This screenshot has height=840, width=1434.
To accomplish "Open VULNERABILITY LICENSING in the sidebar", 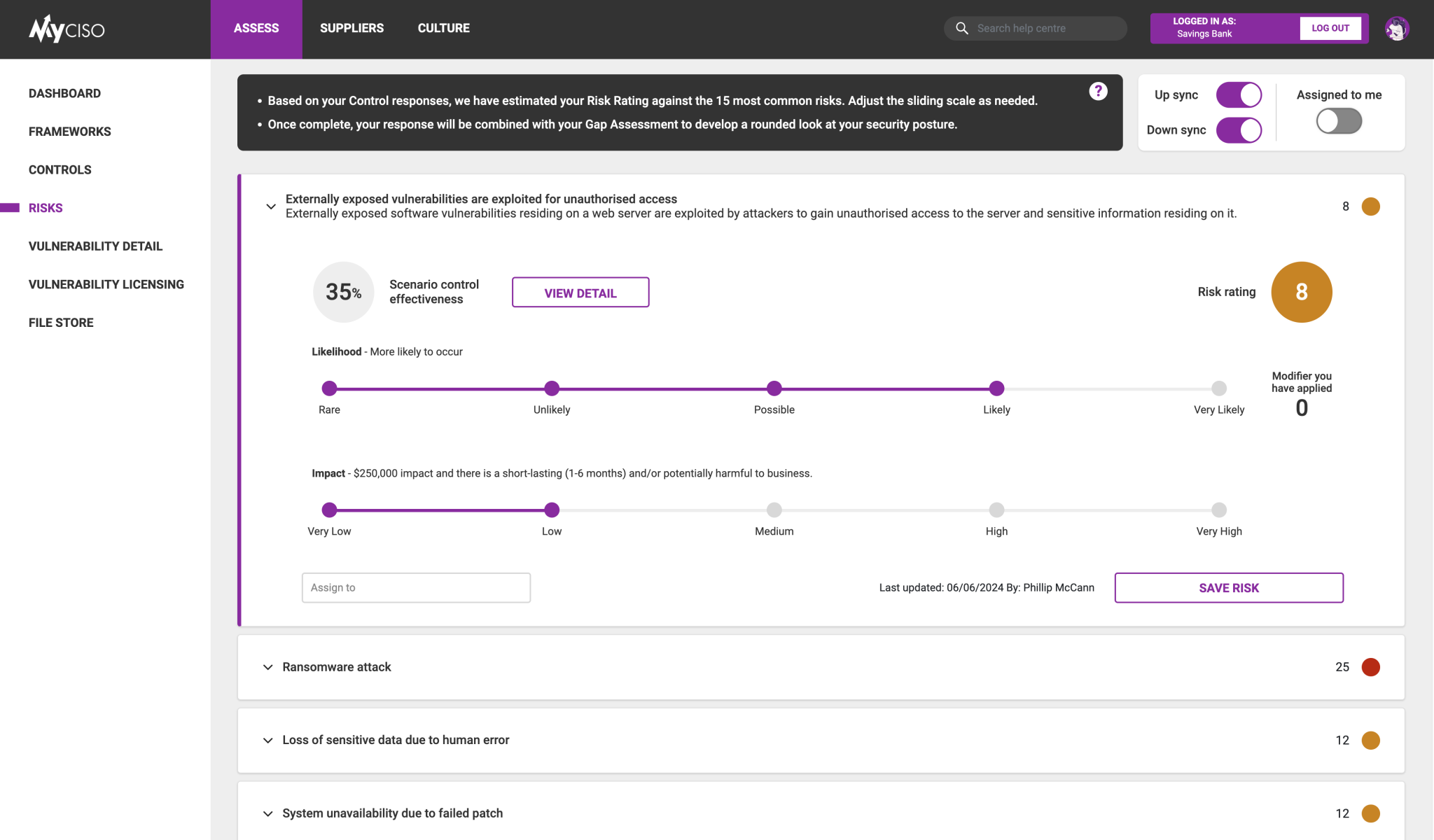I will (106, 284).
